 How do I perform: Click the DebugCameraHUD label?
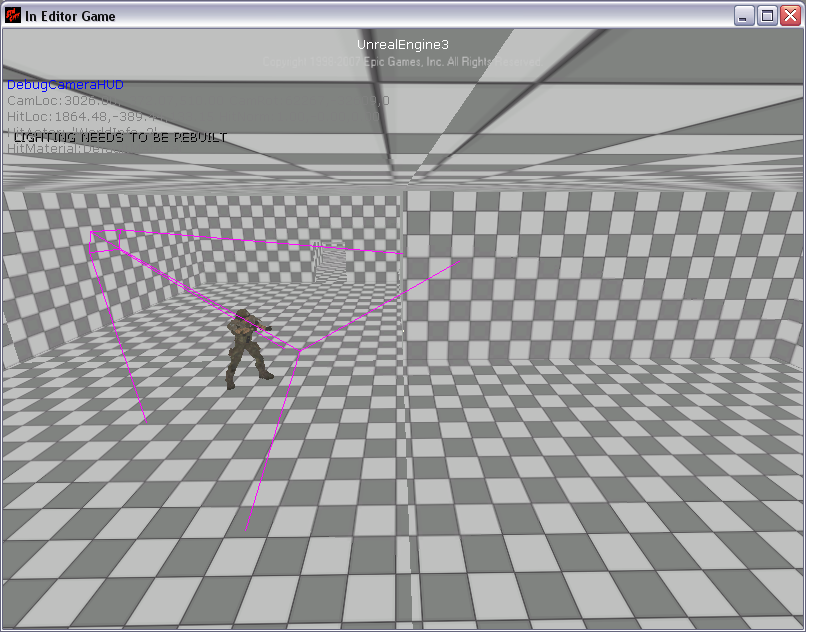[65, 85]
